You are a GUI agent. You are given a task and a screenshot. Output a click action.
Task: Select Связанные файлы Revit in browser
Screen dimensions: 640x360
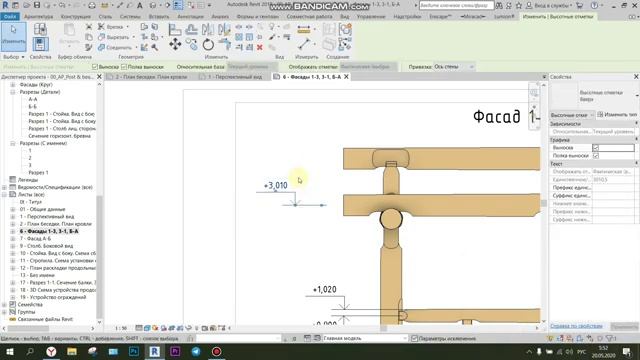[45, 319]
